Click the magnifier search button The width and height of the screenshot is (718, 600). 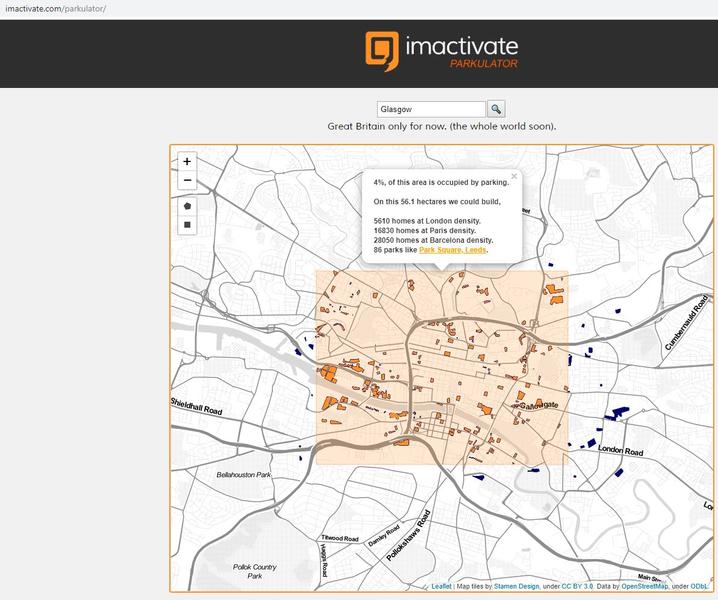point(496,109)
